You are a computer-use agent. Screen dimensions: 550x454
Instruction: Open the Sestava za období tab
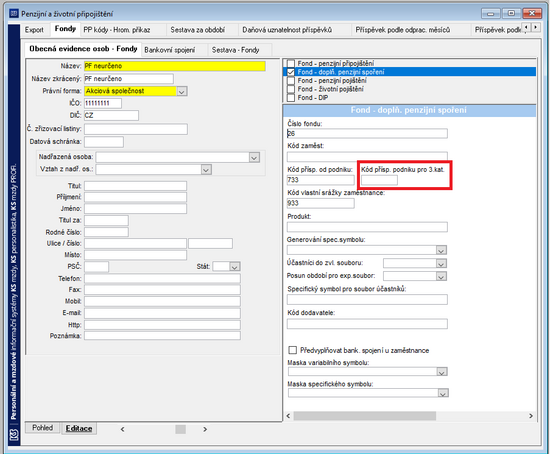(197, 30)
